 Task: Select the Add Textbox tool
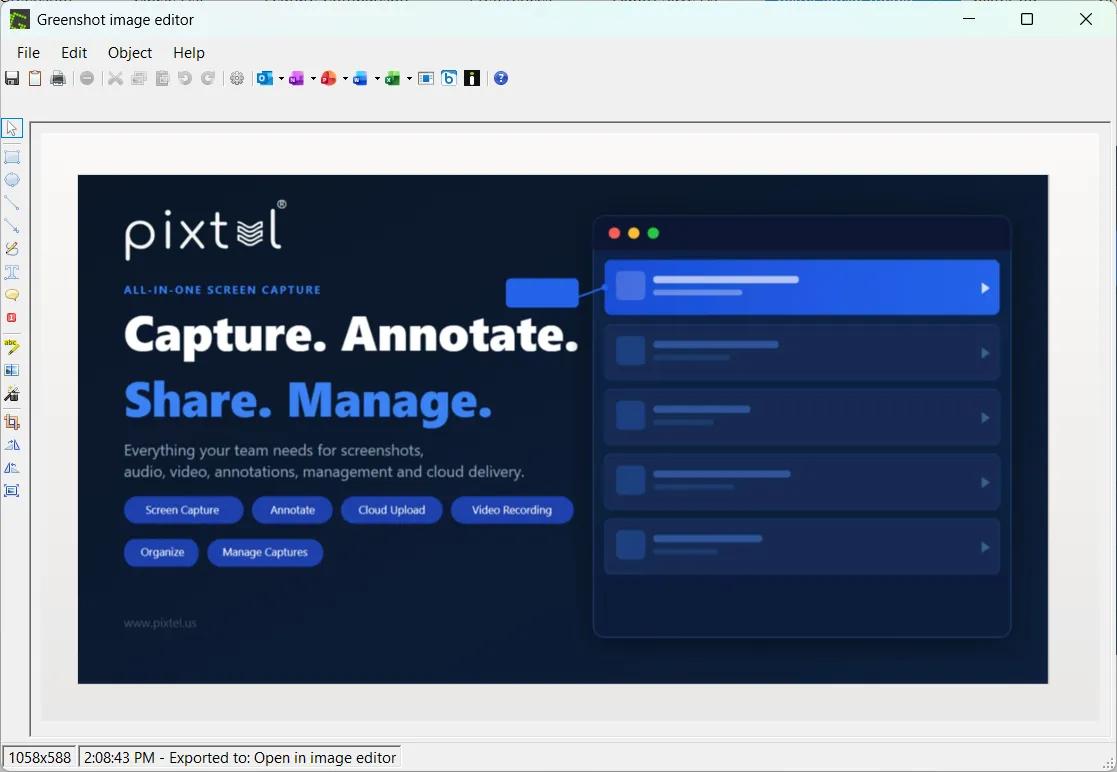point(12,272)
